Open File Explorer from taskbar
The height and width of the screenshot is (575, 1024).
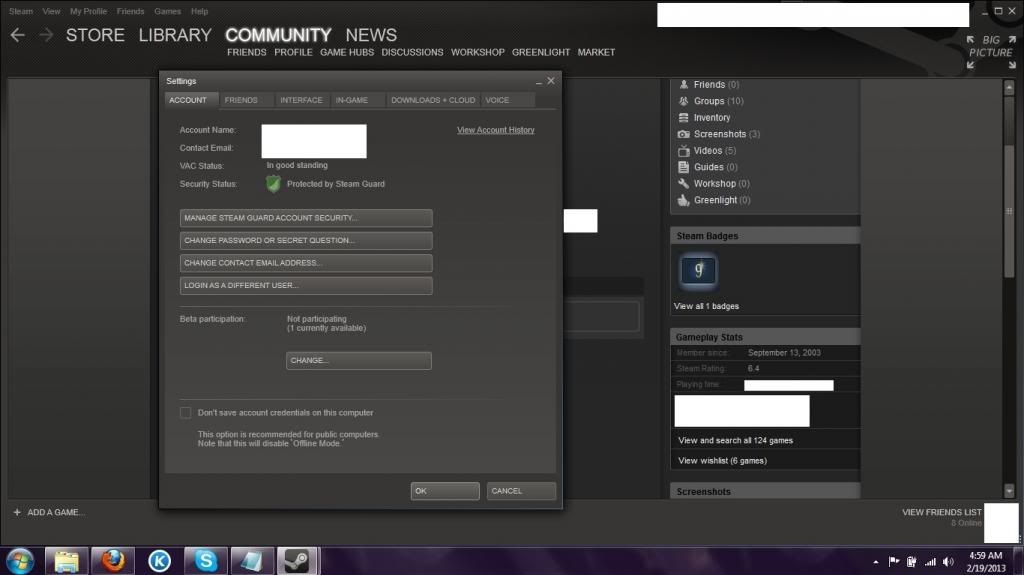(66, 561)
